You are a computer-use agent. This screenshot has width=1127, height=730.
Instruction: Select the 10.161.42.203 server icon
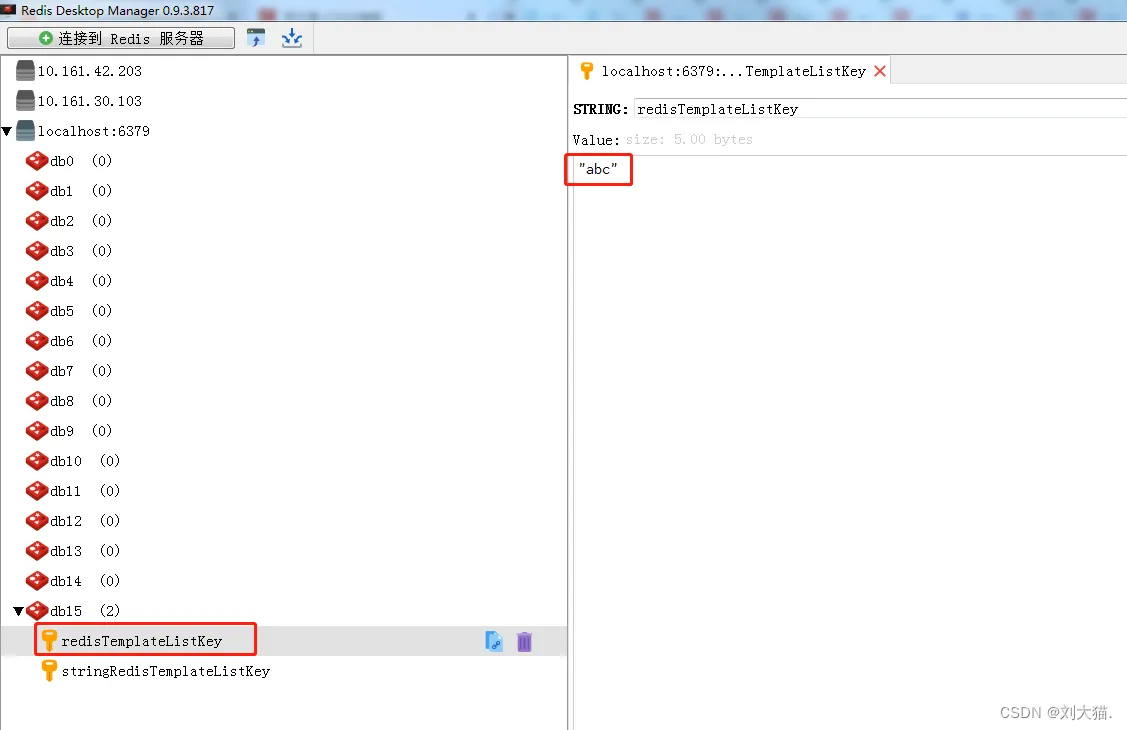click(25, 70)
